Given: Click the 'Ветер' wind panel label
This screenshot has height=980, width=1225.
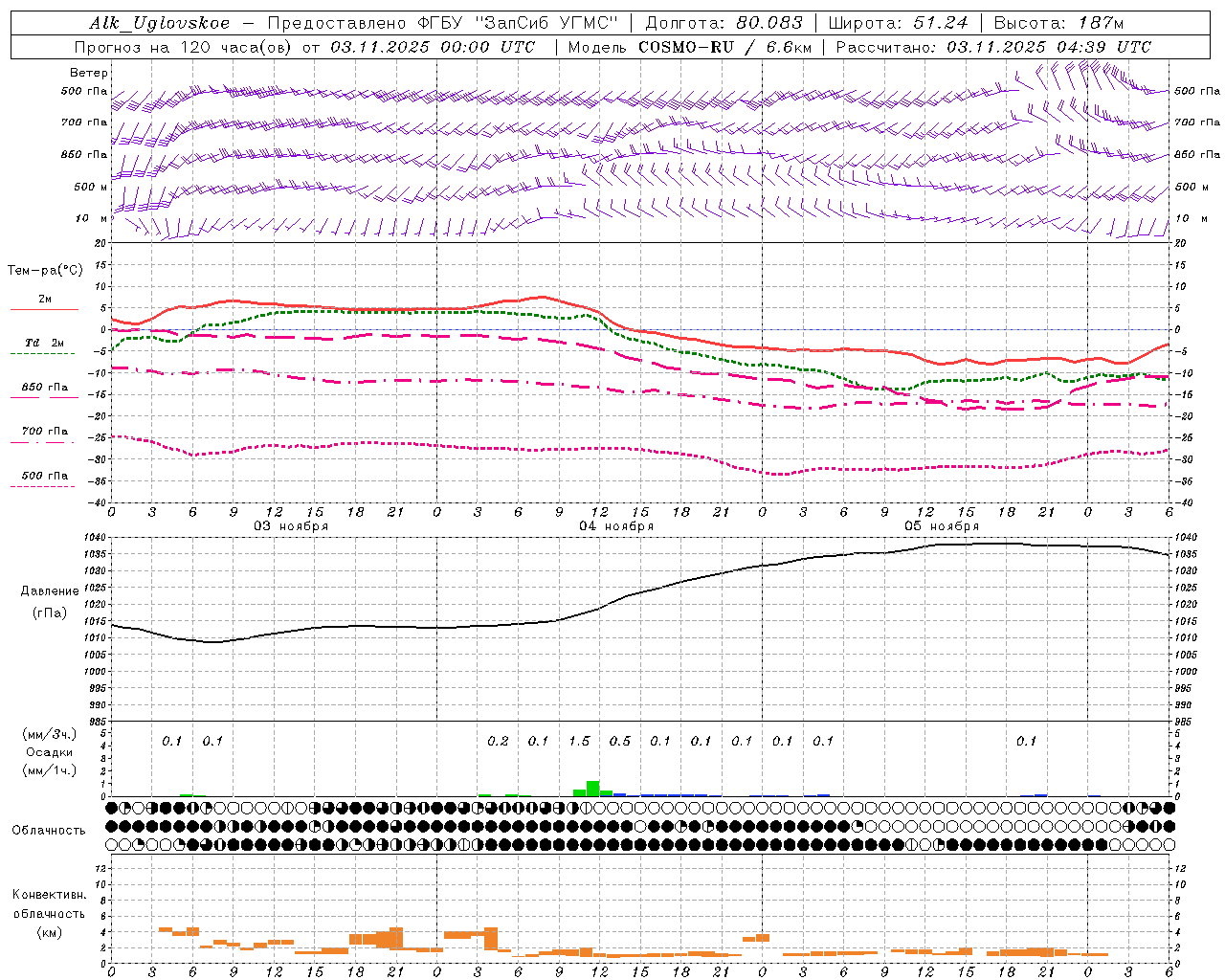Looking at the screenshot, I should [x=89, y=73].
